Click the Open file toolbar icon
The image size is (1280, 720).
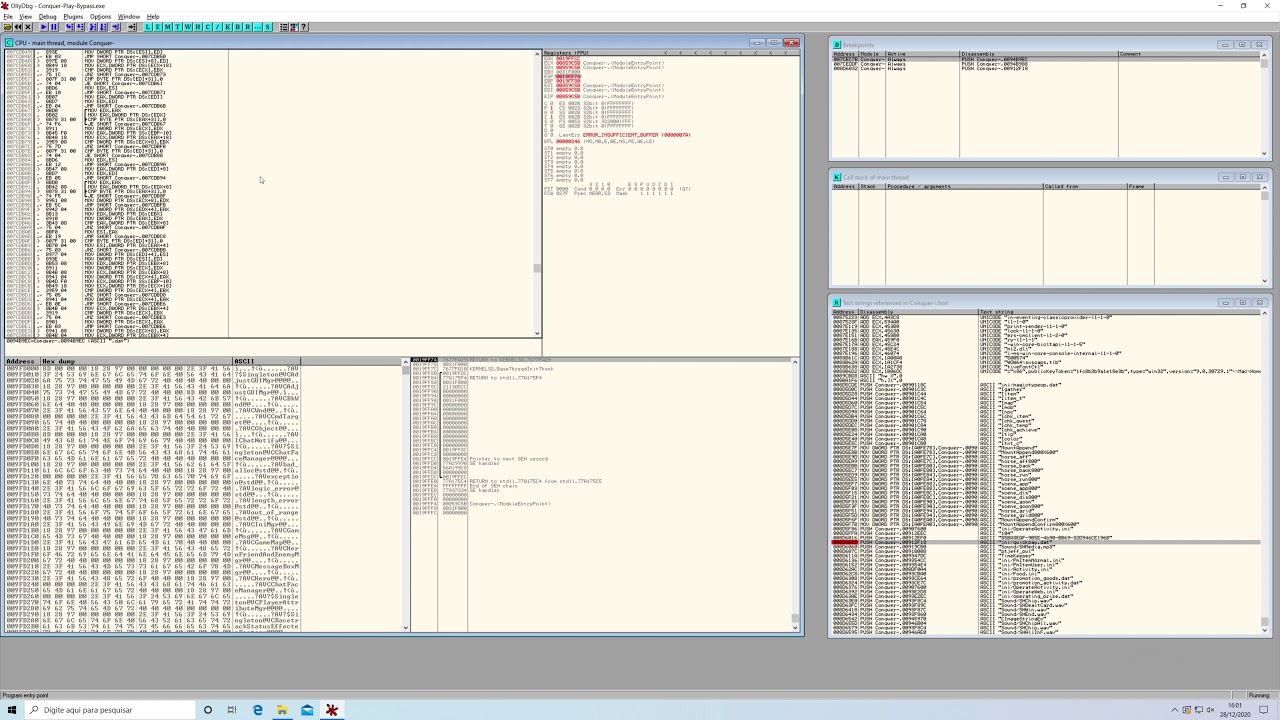[7, 27]
